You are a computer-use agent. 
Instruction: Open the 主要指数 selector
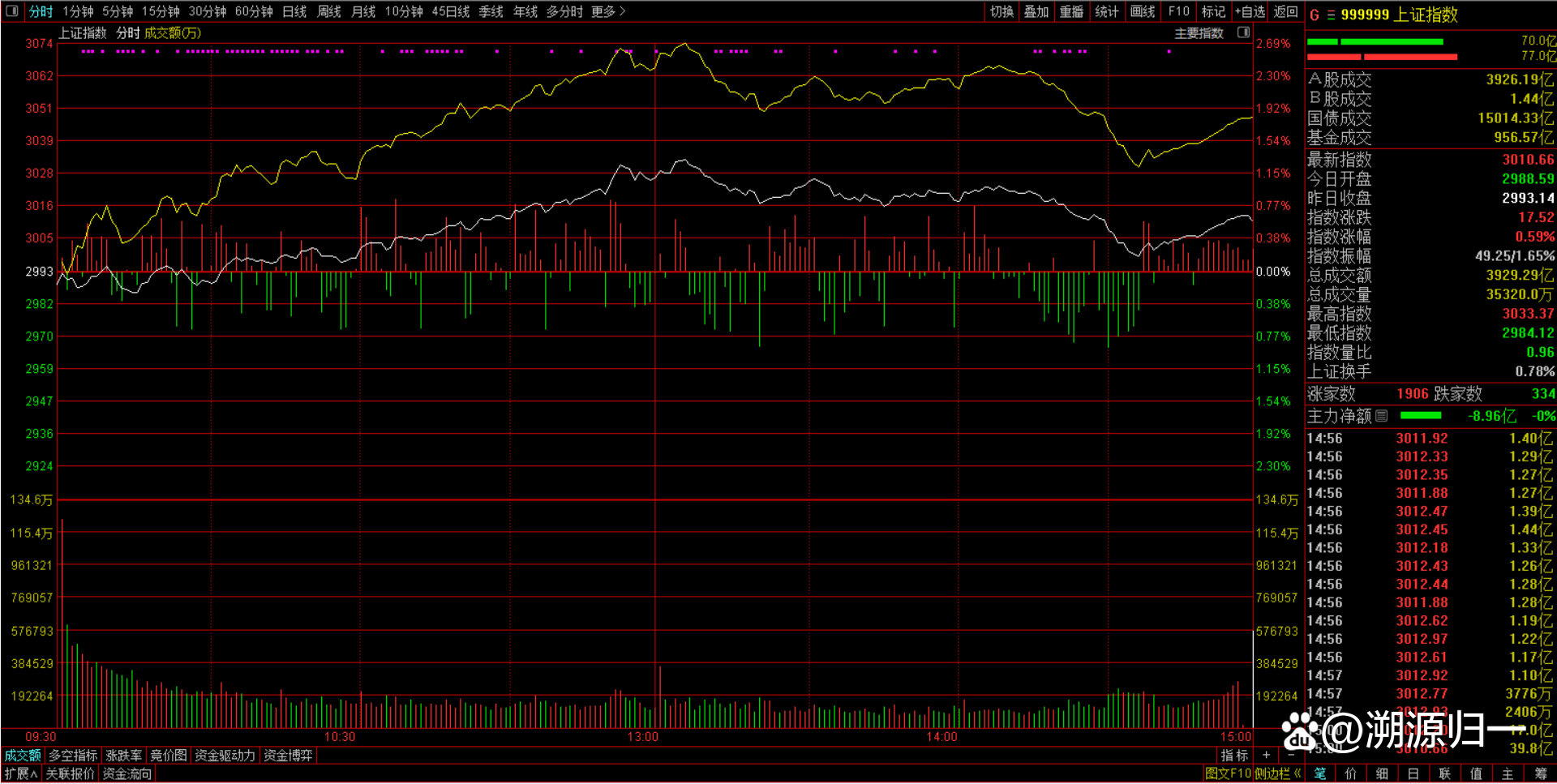pos(1199,33)
